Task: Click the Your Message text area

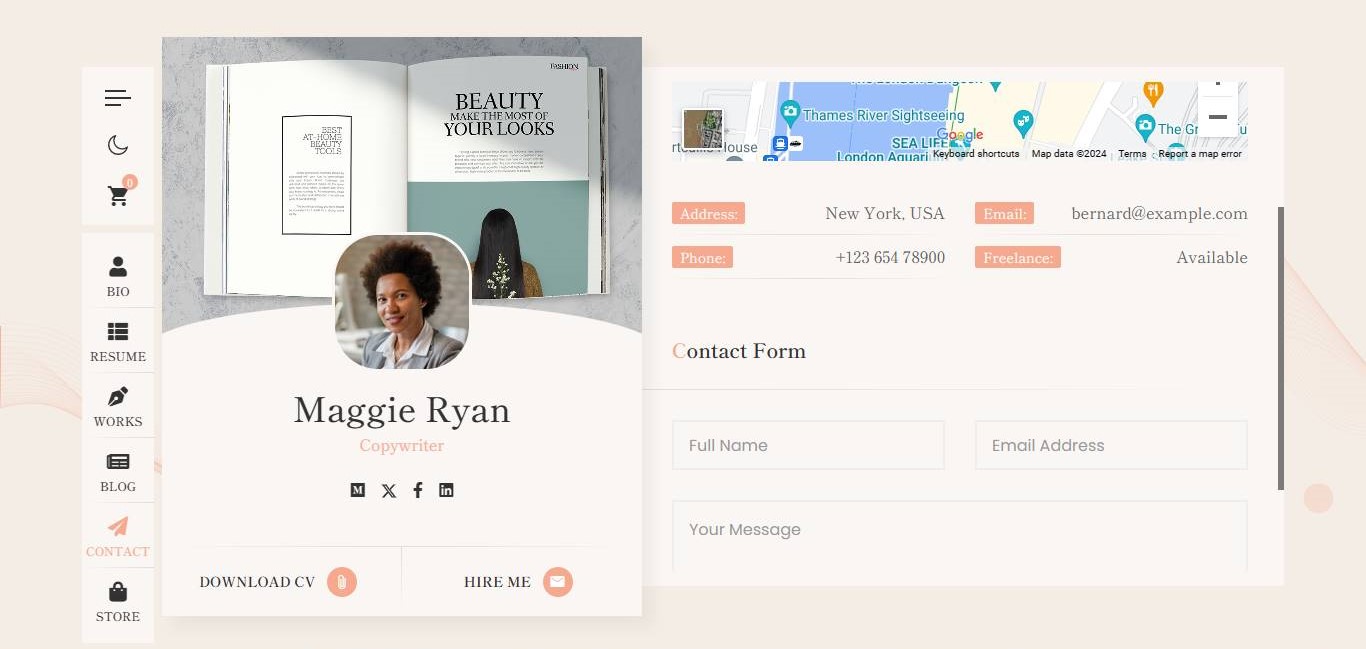Action: point(959,535)
